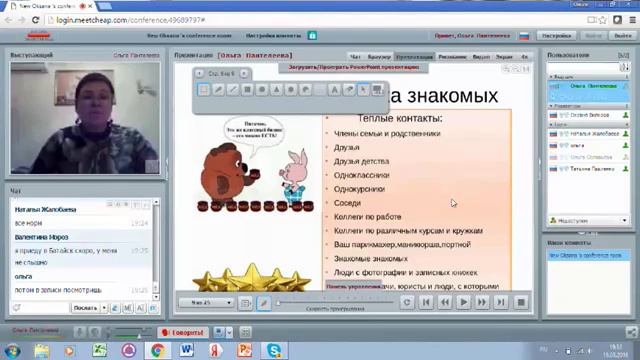
Task: Select the text 'A' annotation tool
Action: point(334,89)
